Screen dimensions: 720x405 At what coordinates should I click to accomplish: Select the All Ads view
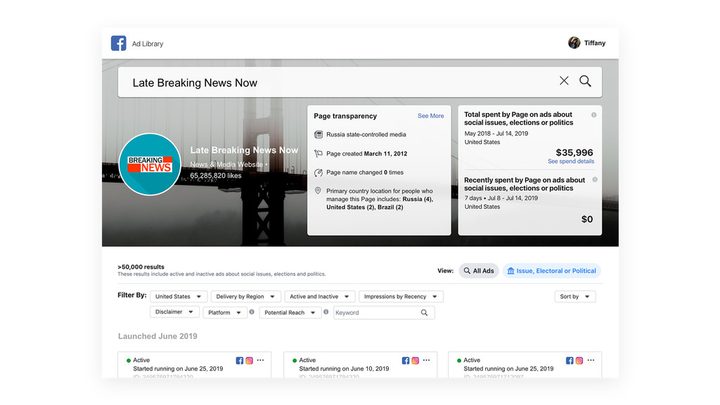[x=478, y=271]
